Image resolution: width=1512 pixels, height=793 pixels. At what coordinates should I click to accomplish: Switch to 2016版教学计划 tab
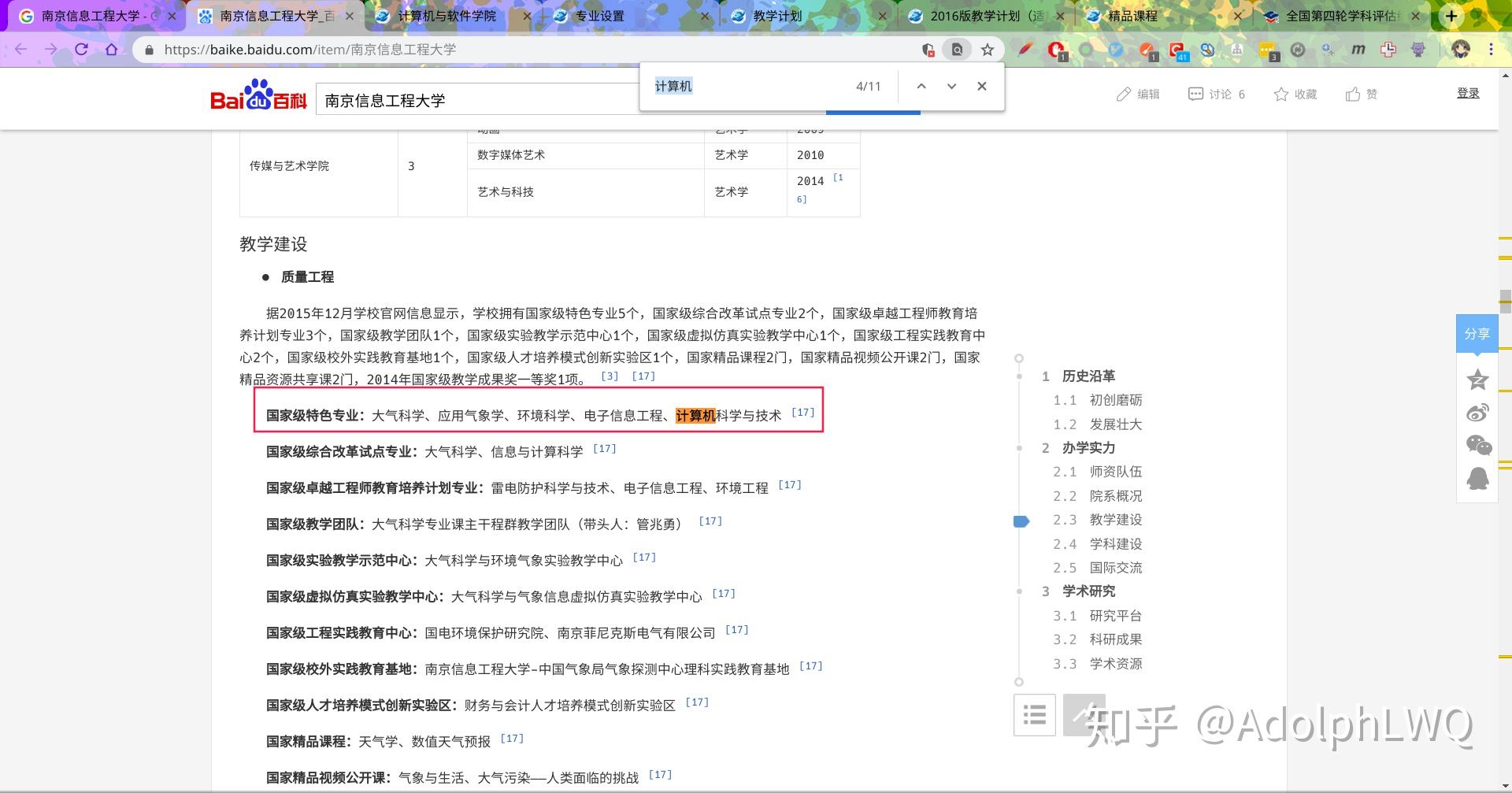(987, 16)
